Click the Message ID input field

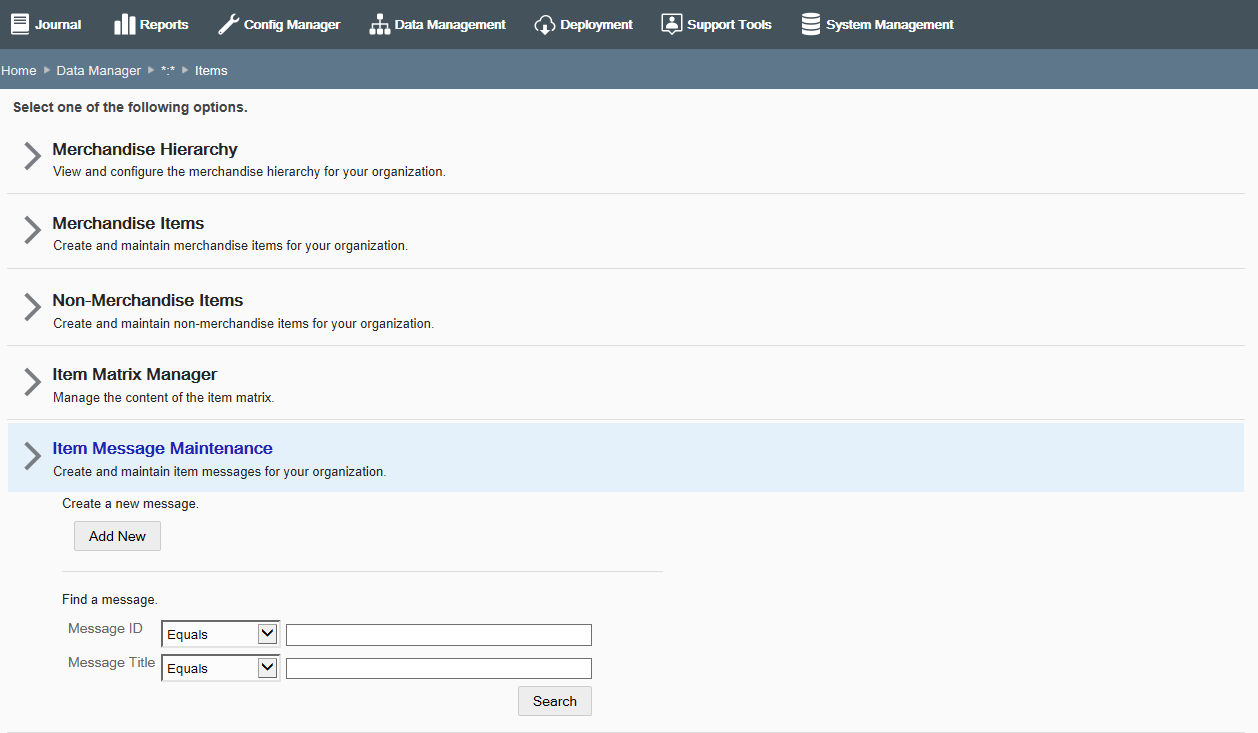pos(439,635)
